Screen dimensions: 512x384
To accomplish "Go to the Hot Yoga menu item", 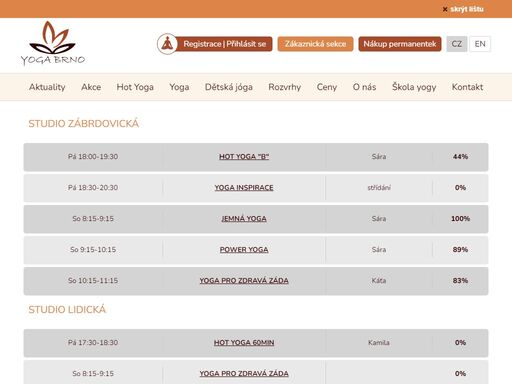I will pyautogui.click(x=135, y=87).
